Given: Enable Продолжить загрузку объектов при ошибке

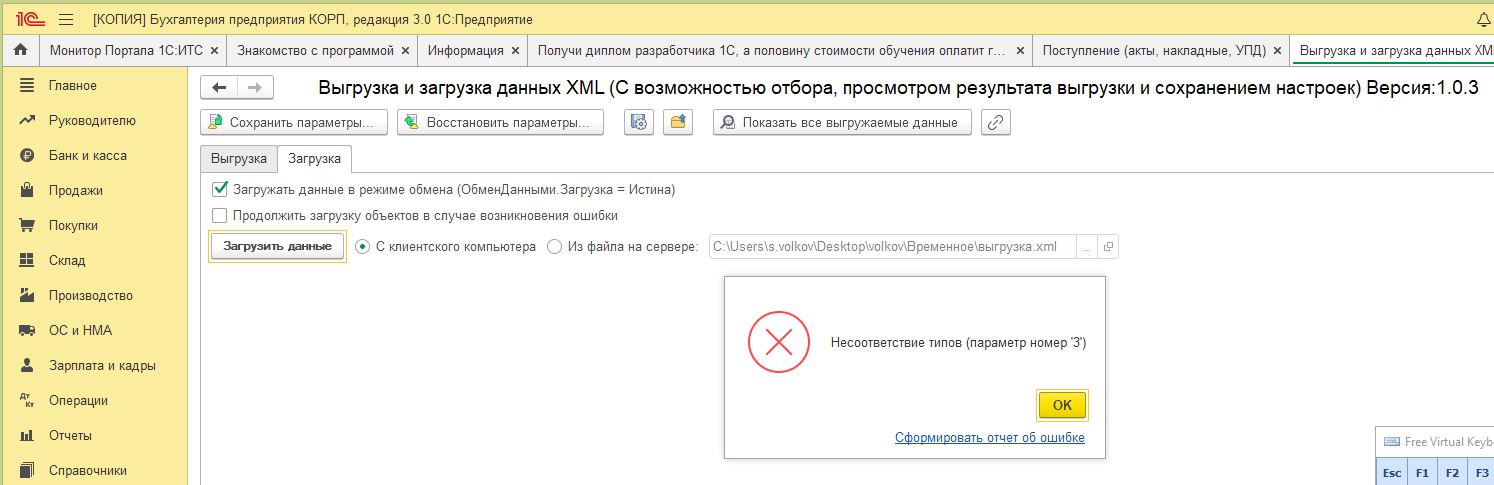Looking at the screenshot, I should 220,215.
